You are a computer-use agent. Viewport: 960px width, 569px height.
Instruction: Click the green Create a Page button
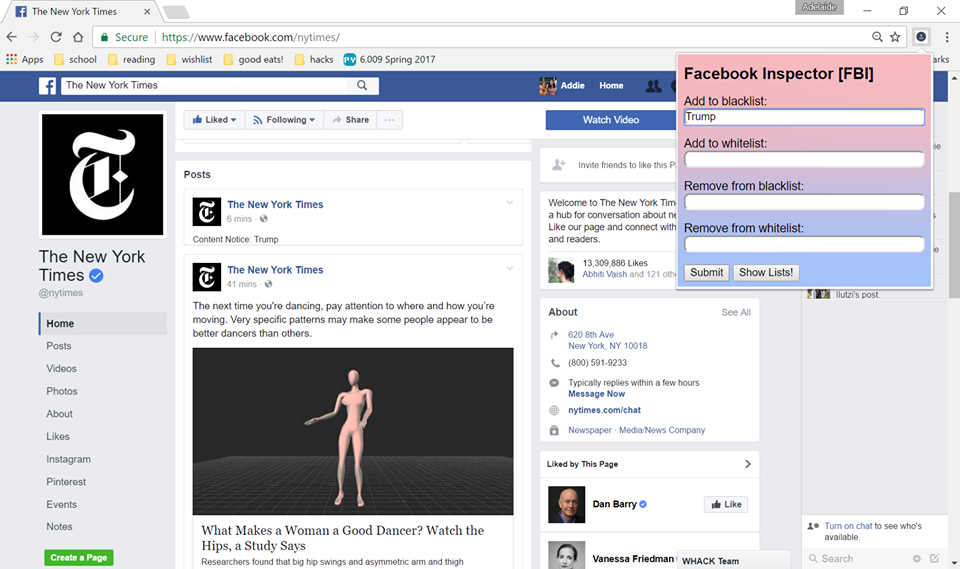79,558
